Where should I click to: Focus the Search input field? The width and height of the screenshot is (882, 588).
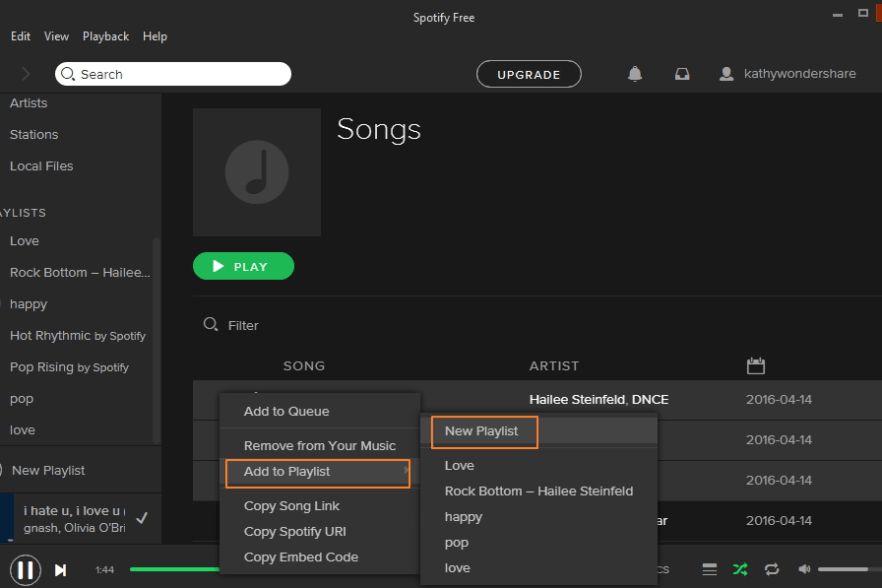point(173,74)
